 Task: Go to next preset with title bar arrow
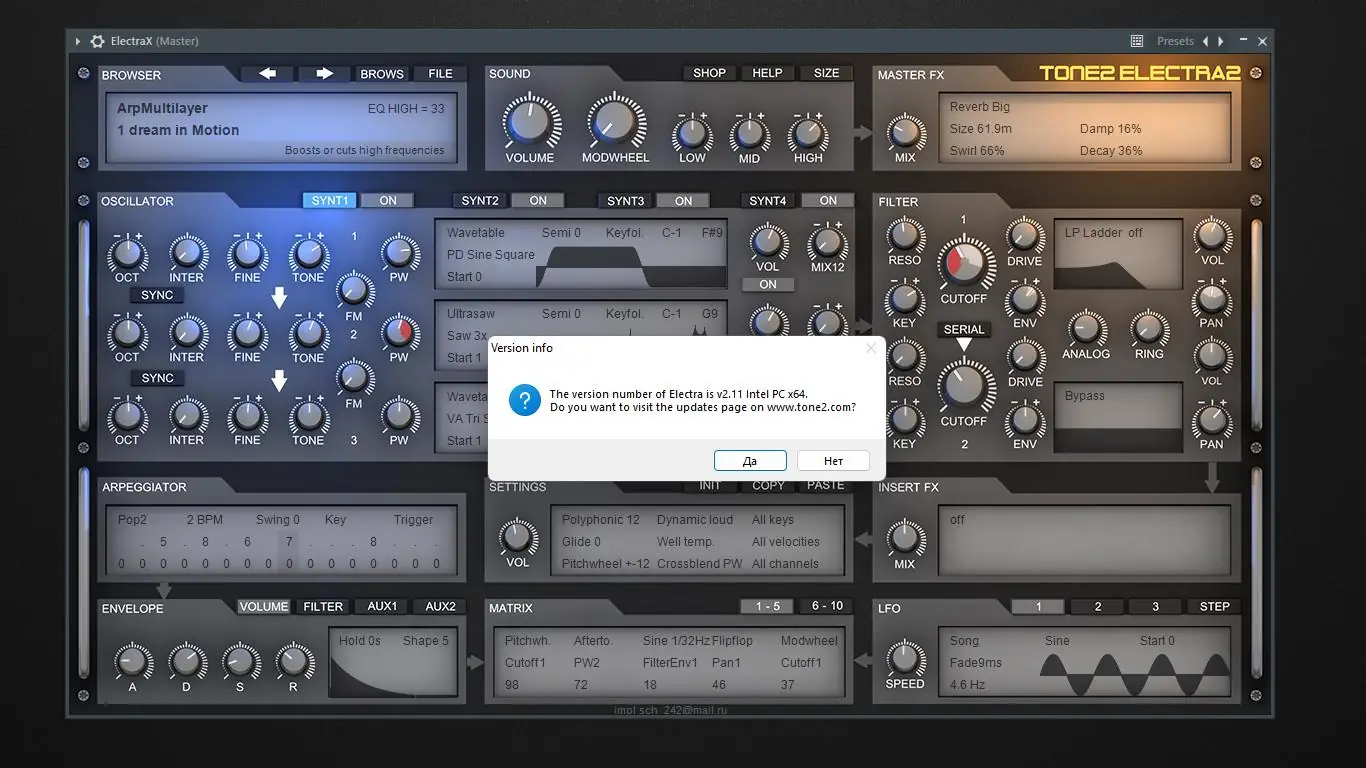point(1221,41)
